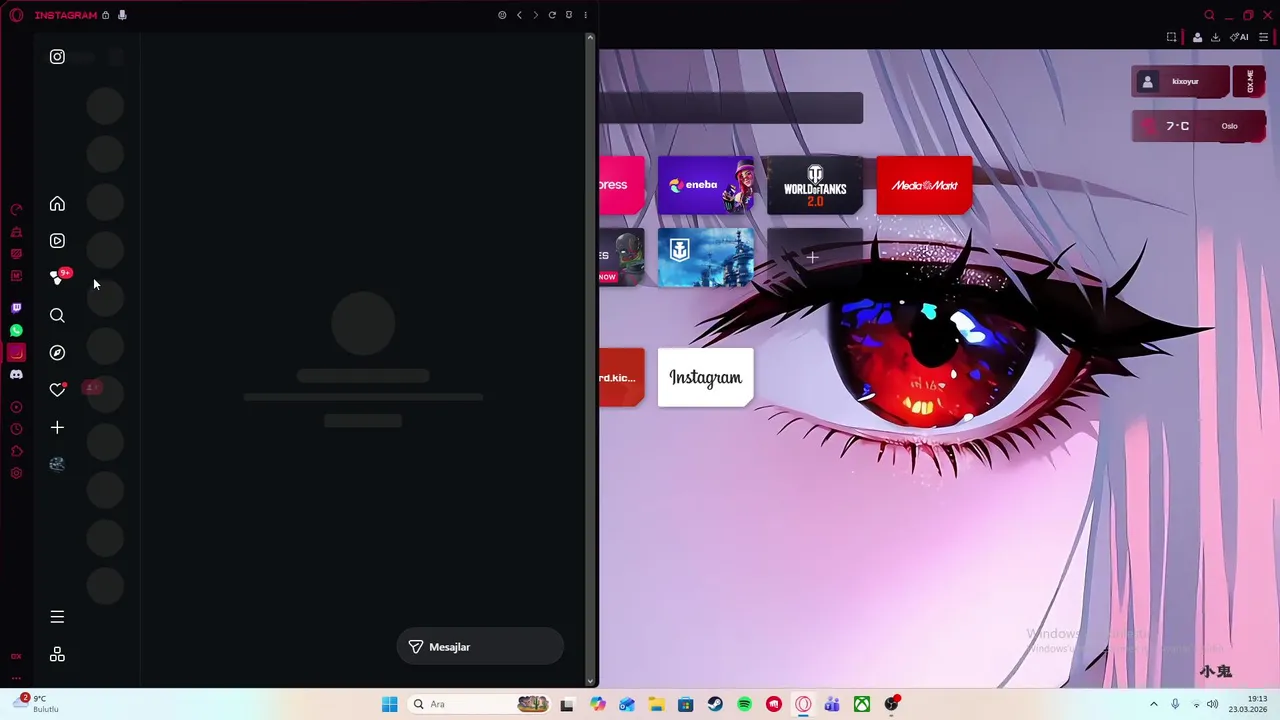Viewport: 1280px width, 720px height.
Task: Open File Explorer from the taskbar
Action: click(656, 704)
